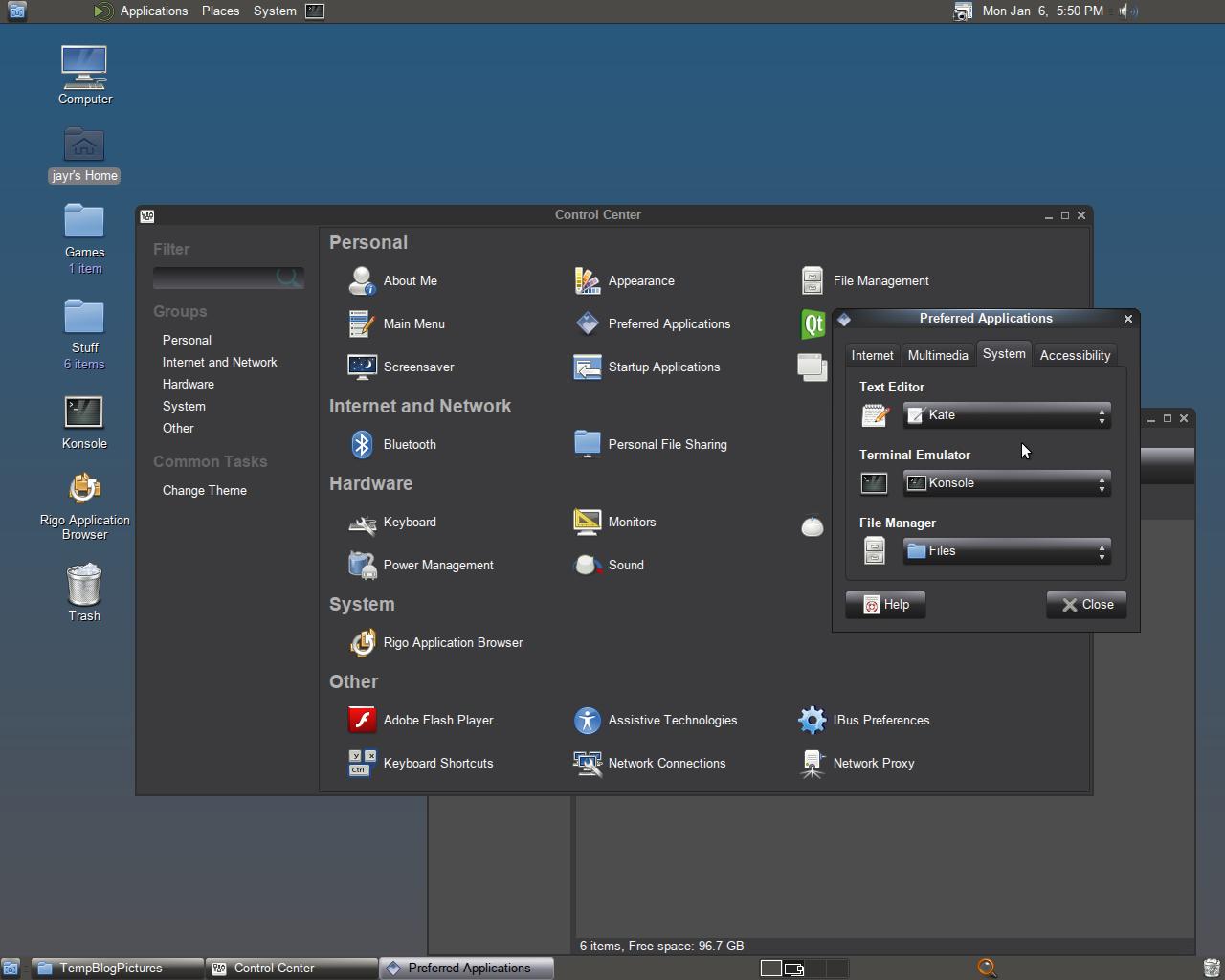
Task: Open the Main Menu editor icon
Action: pyautogui.click(x=363, y=323)
